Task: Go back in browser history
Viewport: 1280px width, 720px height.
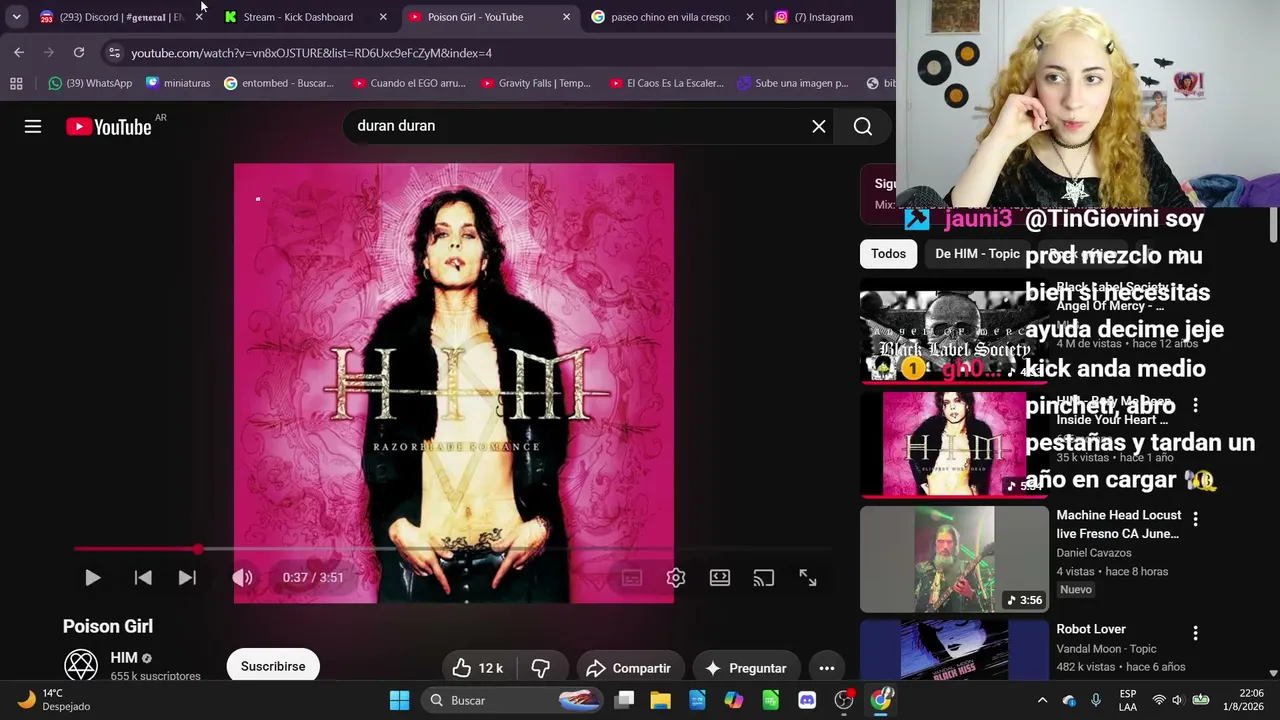Action: tap(19, 52)
